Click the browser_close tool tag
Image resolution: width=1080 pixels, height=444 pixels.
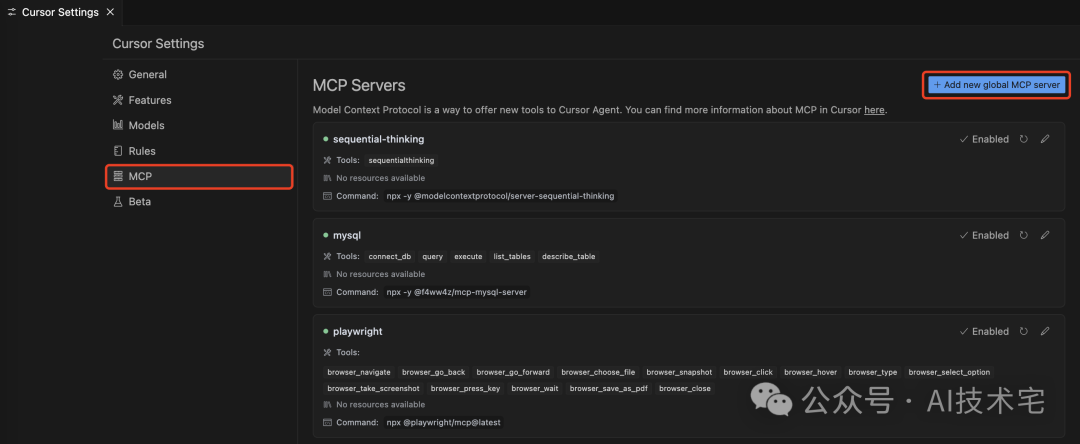click(685, 388)
